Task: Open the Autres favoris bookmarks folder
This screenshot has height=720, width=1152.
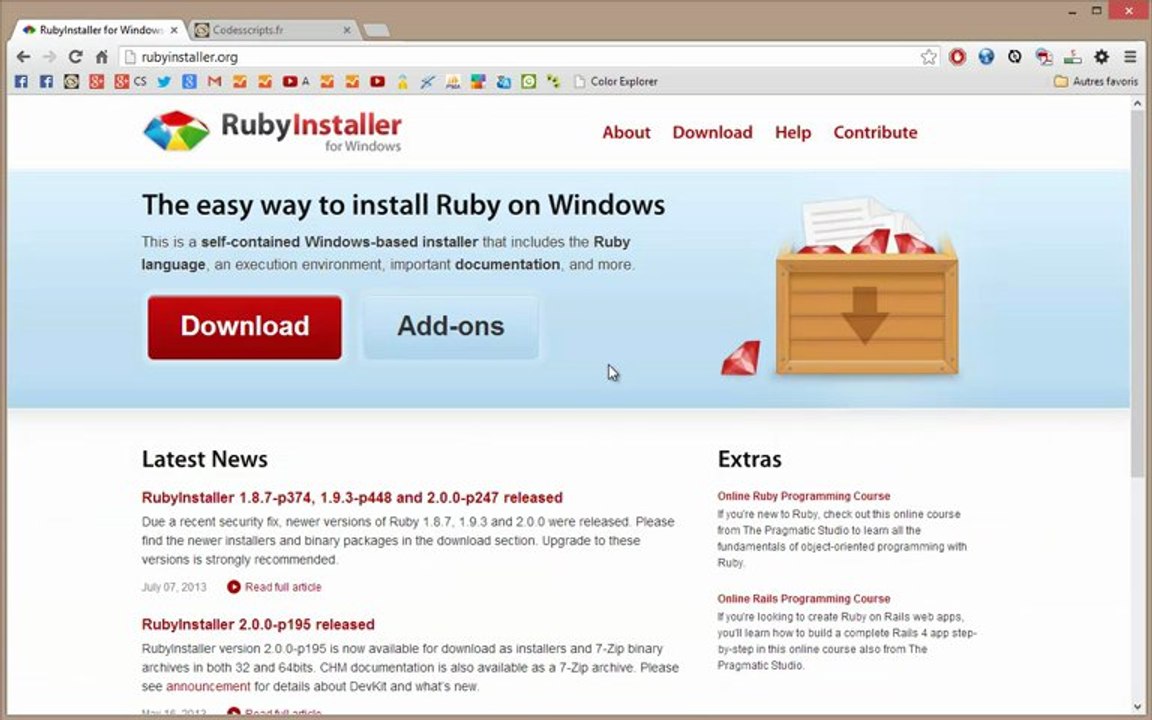Action: point(1095,82)
